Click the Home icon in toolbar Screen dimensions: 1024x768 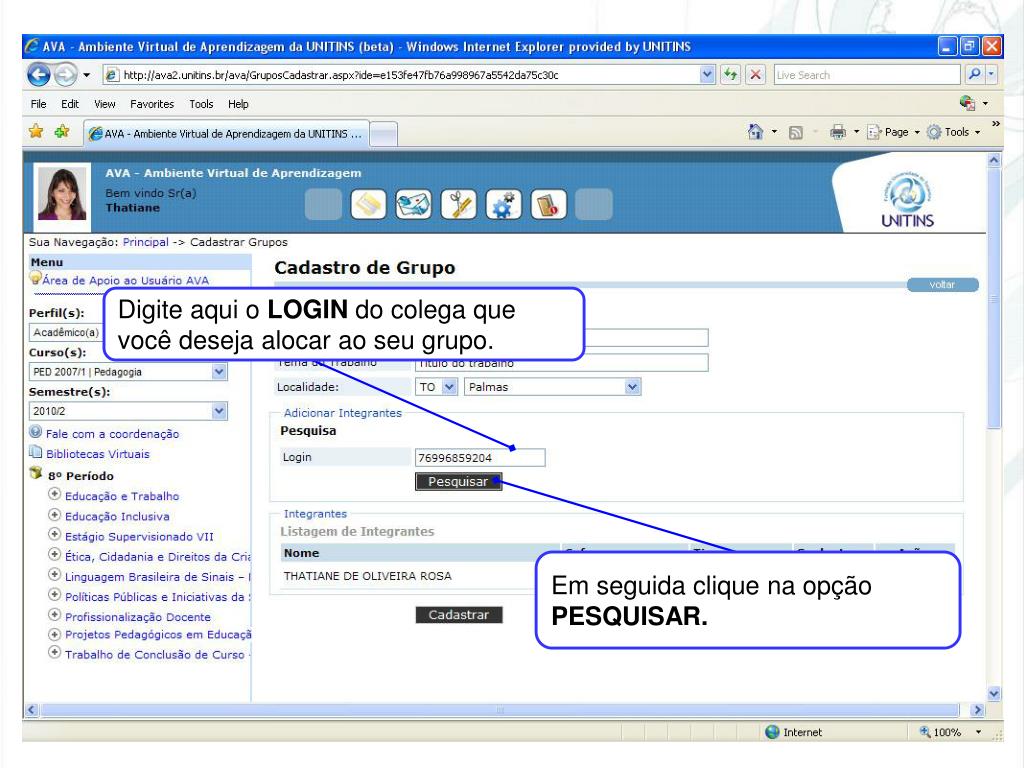click(x=755, y=132)
